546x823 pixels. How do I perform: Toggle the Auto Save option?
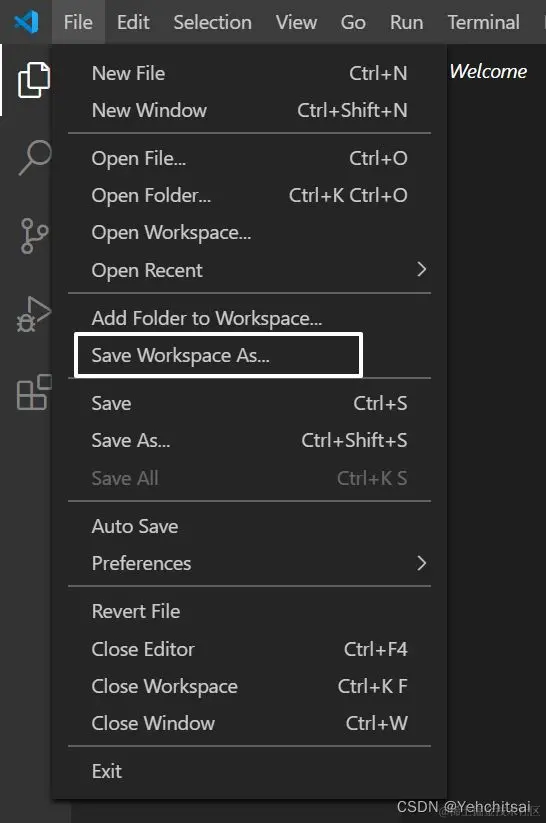pos(249,526)
